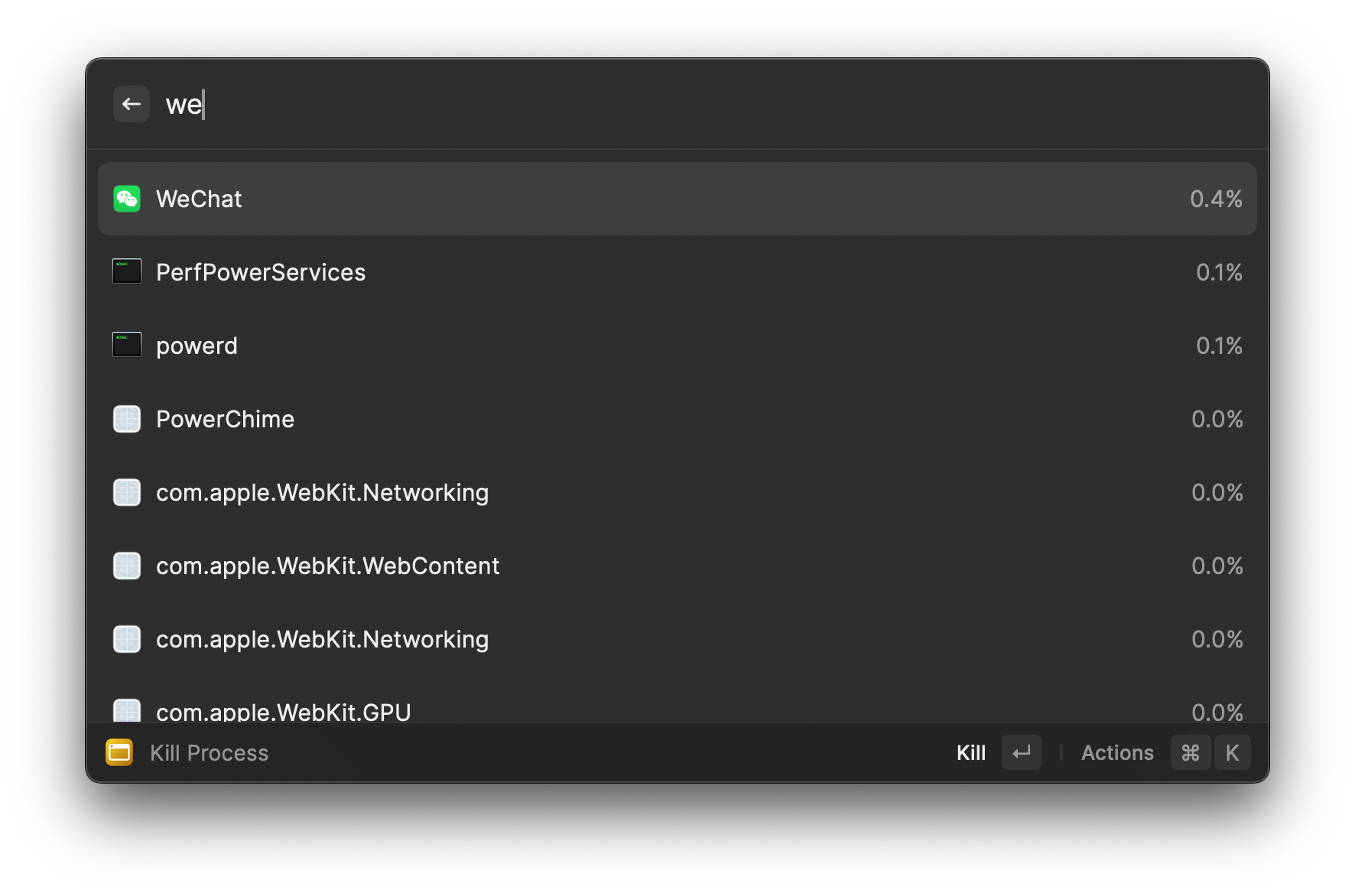Click the Return key shortcut badge
Screen dimensions: 1355x896
point(1022,753)
